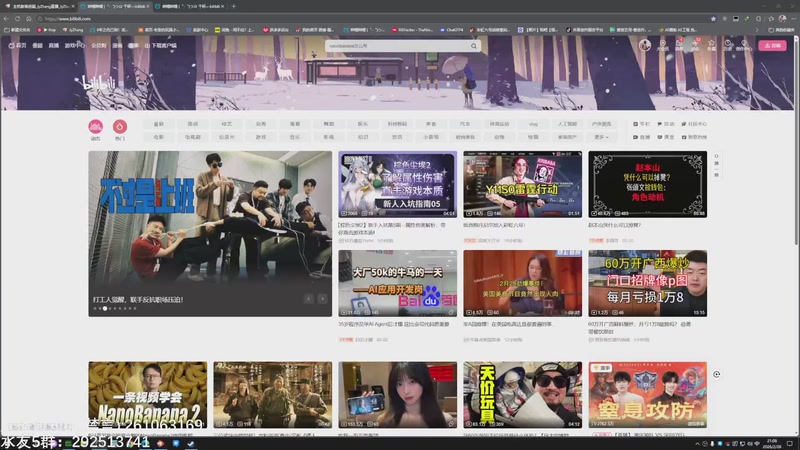Screen dimensions: 800x450
Task: Show hidden system tray icons chevron
Action: [x=697, y=444]
